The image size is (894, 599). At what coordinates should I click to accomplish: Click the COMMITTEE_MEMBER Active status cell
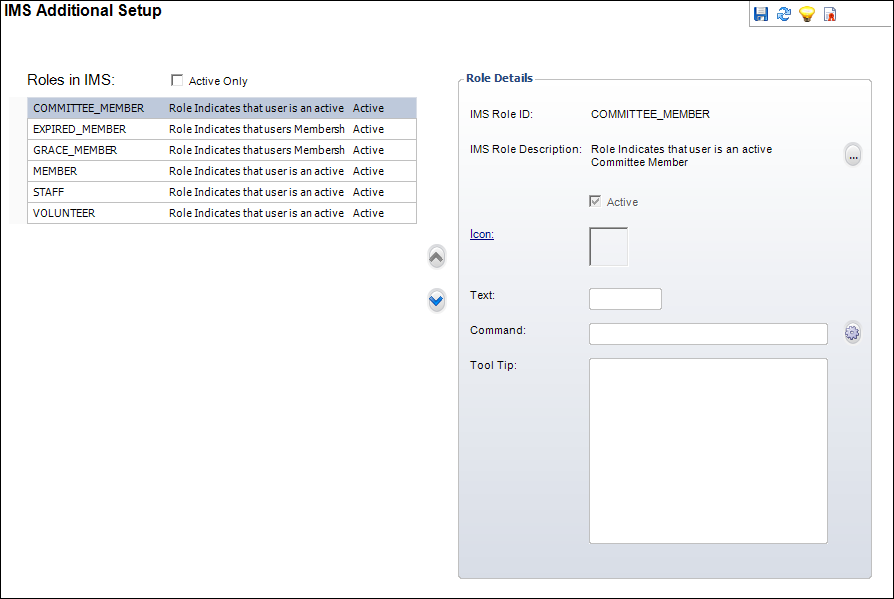[368, 108]
